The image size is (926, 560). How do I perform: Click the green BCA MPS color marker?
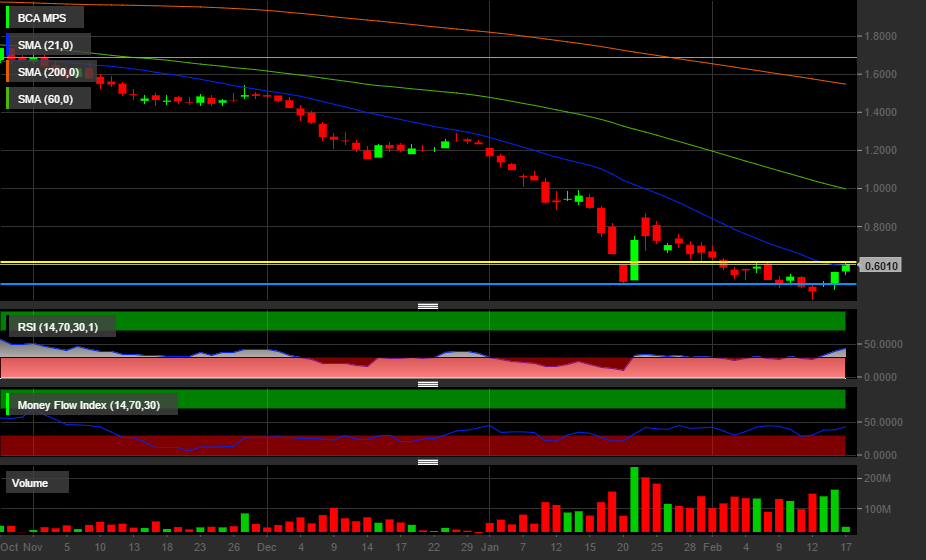(x=7, y=18)
